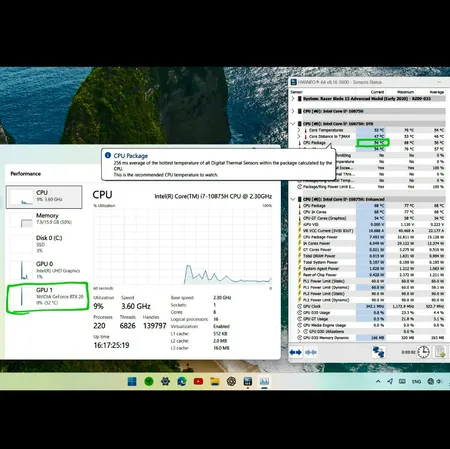
Task: Select GPU GT Usage sensor row
Action: pos(371,319)
